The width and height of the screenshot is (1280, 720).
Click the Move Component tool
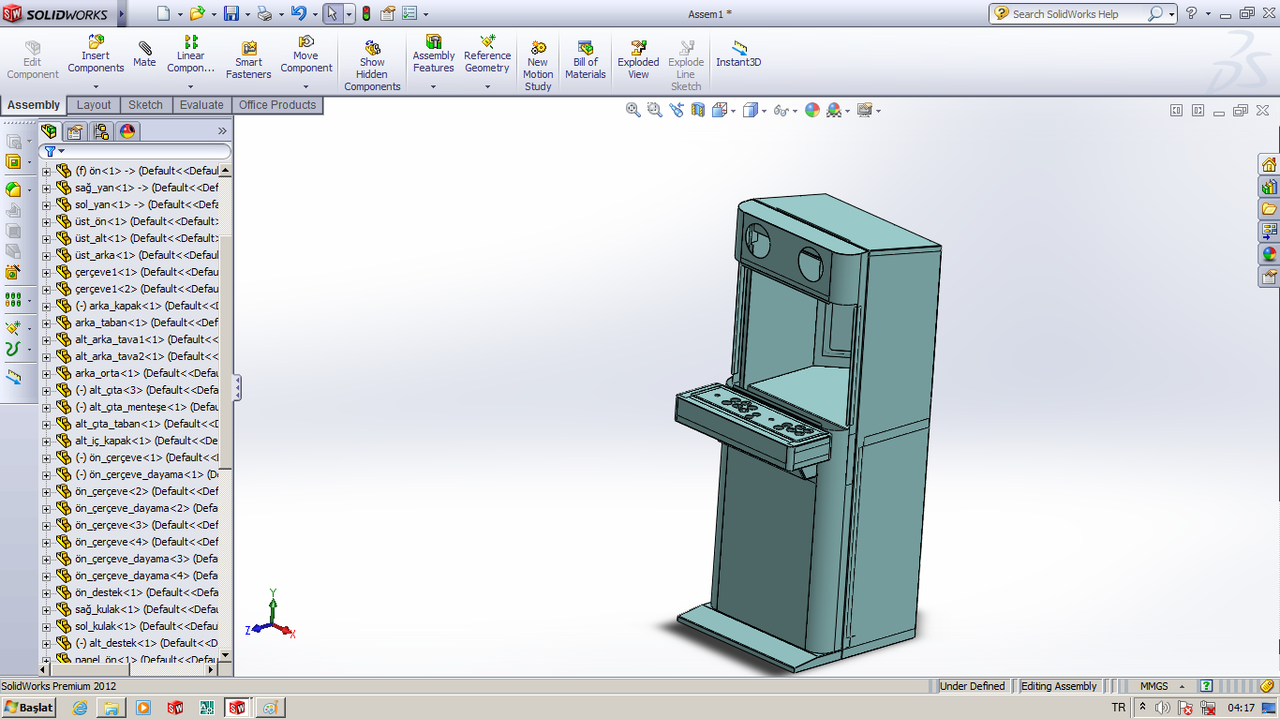[306, 55]
